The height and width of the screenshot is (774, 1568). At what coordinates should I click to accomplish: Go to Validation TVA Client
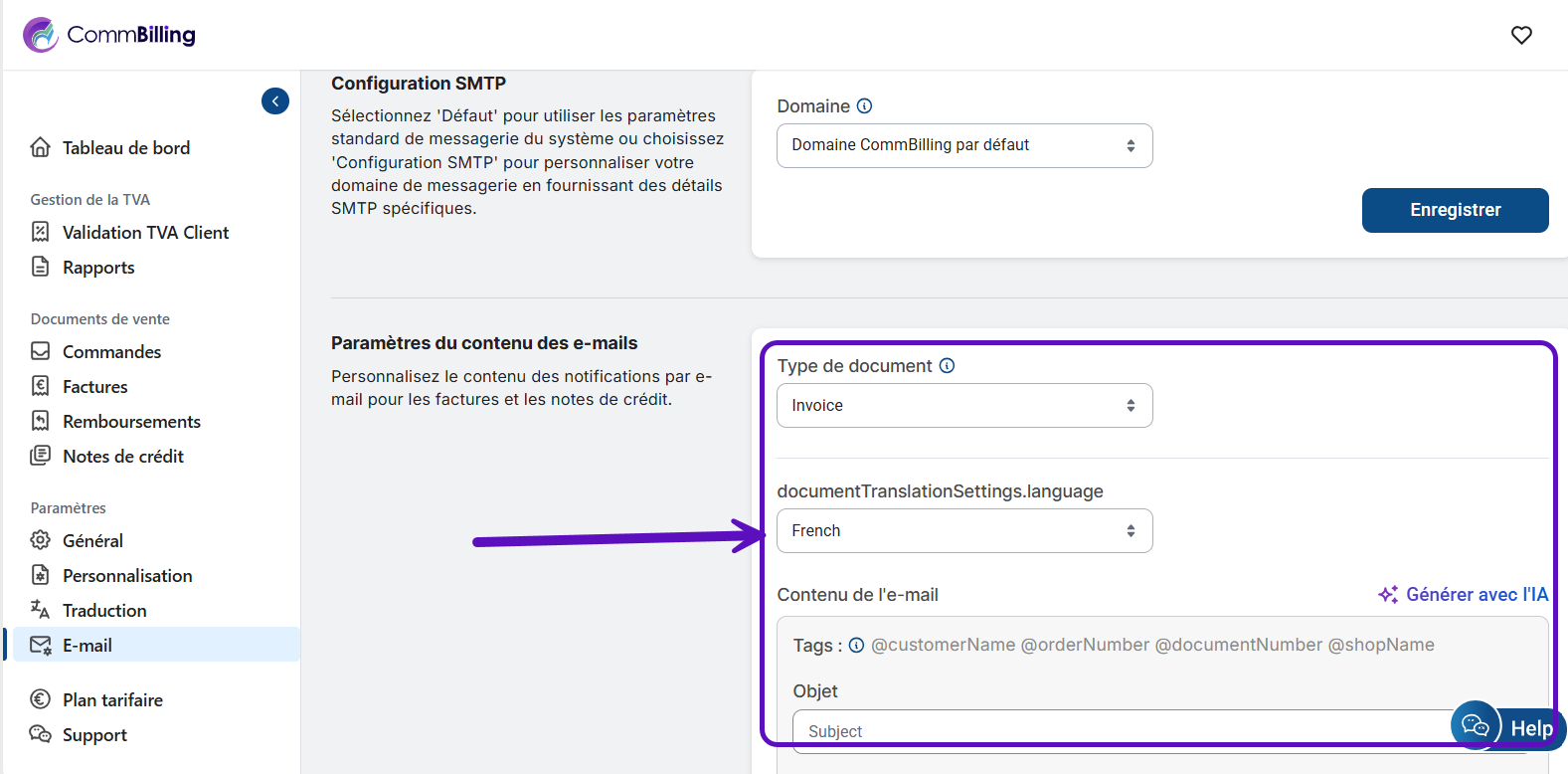click(x=145, y=233)
